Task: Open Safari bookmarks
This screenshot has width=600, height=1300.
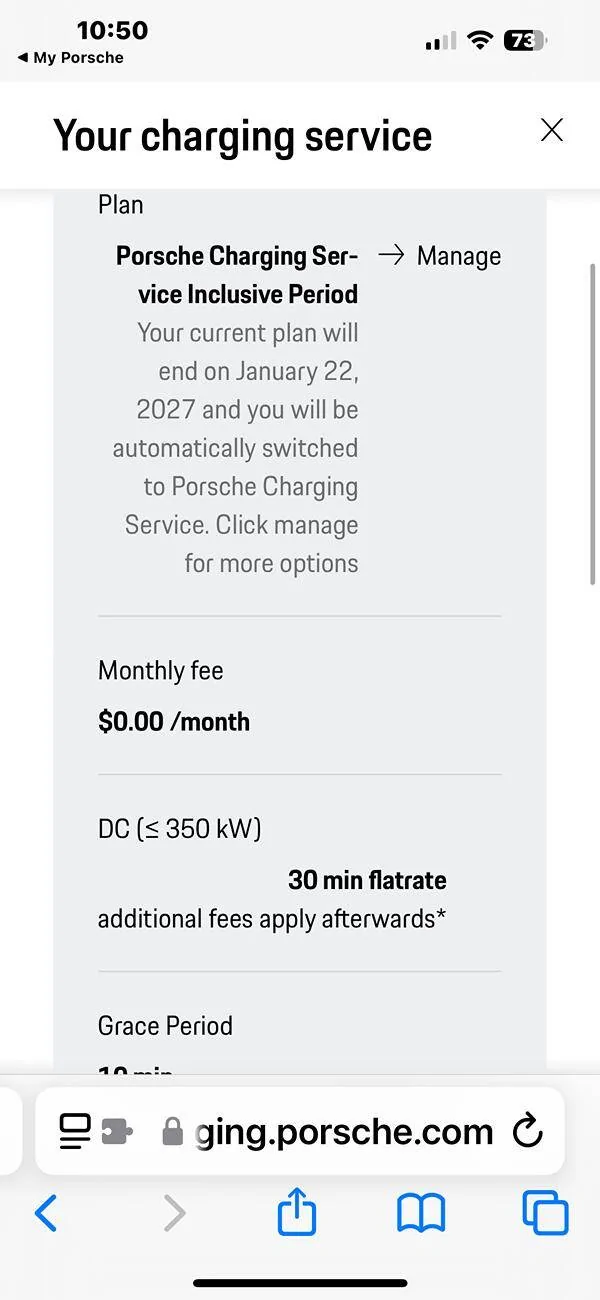Action: (421, 1214)
